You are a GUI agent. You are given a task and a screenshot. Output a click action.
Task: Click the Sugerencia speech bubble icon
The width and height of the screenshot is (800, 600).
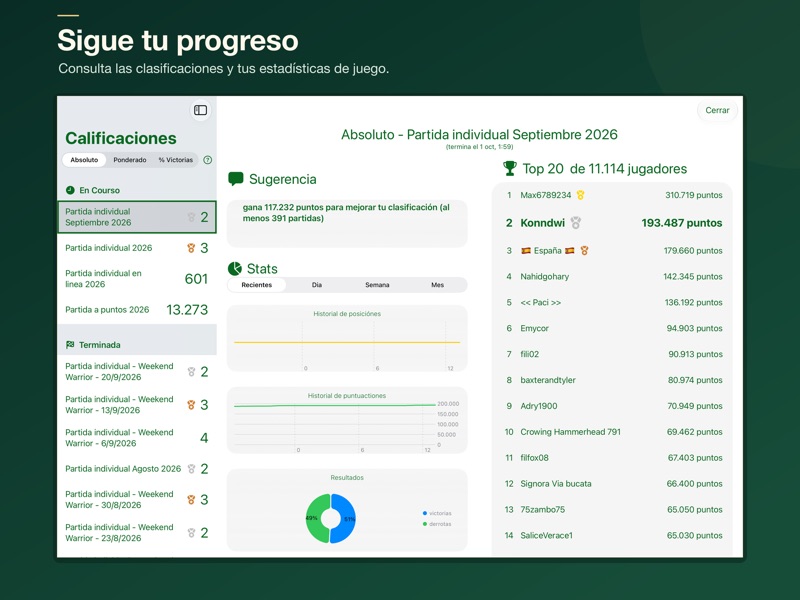tap(236, 179)
